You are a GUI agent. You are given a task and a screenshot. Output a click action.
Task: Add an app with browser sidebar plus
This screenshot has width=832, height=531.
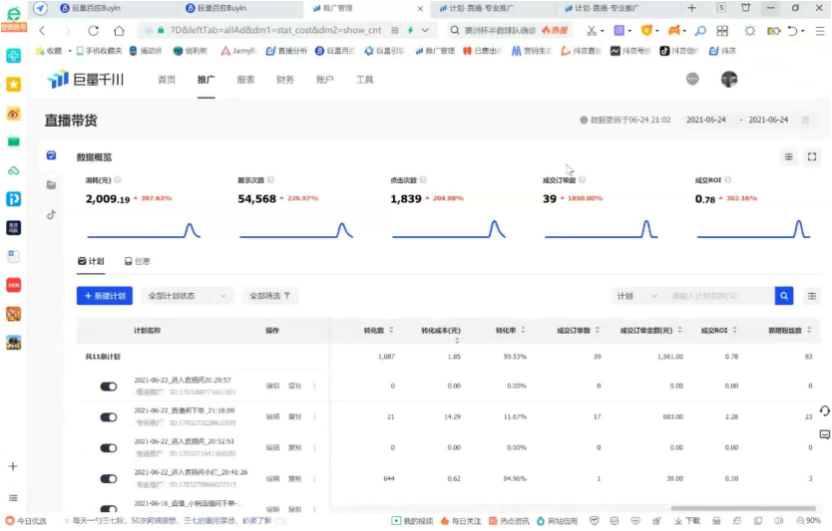tap(13, 466)
